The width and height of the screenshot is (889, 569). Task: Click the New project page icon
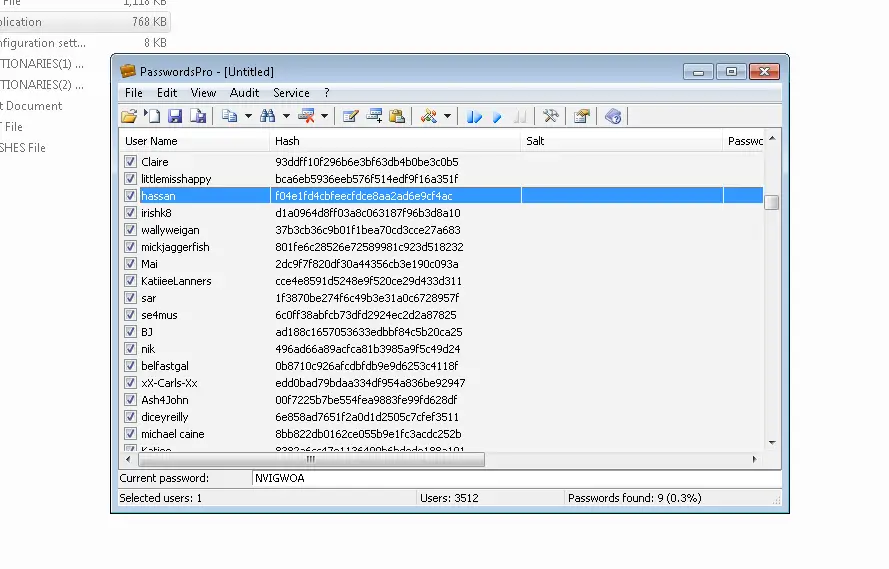click(x=152, y=116)
